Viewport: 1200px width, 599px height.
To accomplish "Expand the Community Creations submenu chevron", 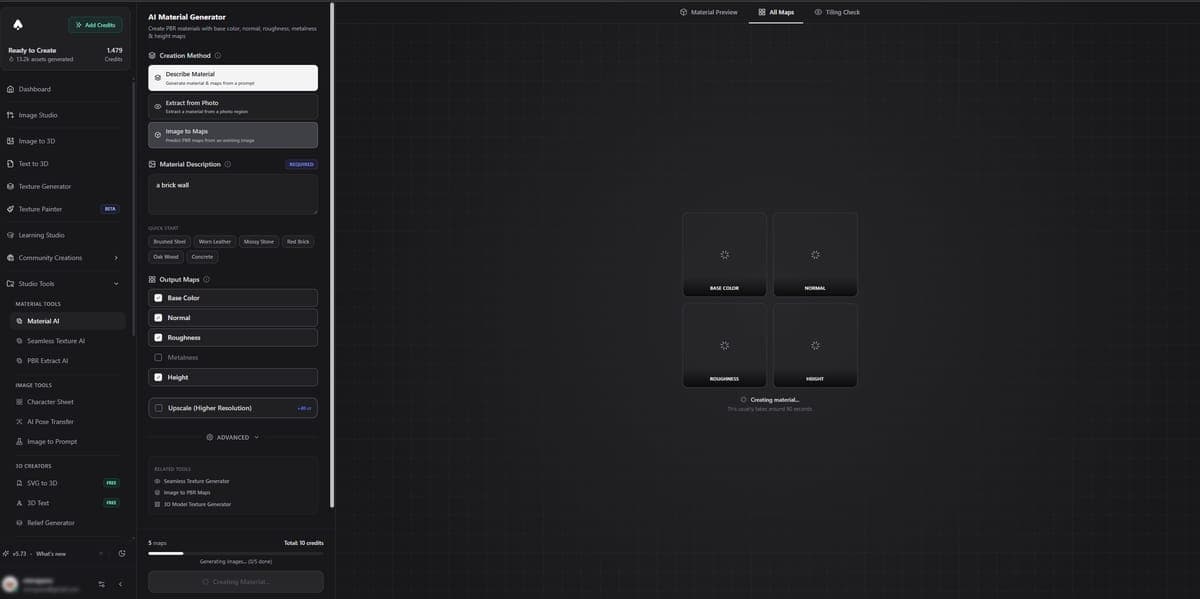I will 116,258.
